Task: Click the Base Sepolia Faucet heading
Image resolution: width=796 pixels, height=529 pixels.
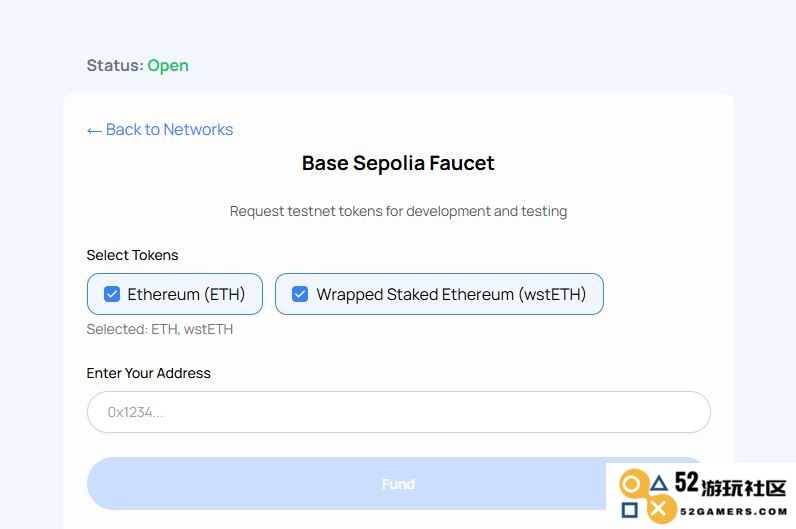Action: (x=398, y=163)
